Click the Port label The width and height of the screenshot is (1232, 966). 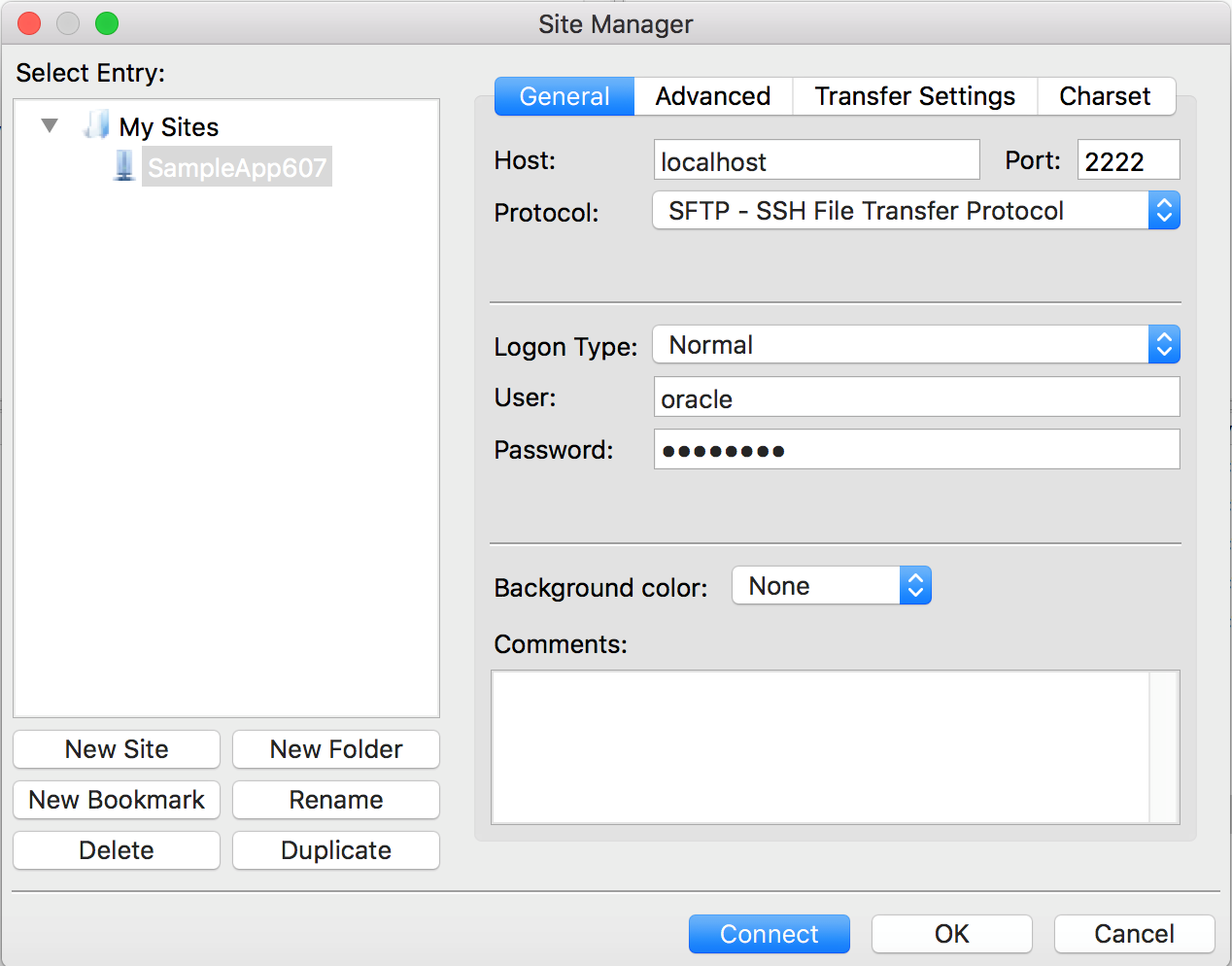(1033, 160)
